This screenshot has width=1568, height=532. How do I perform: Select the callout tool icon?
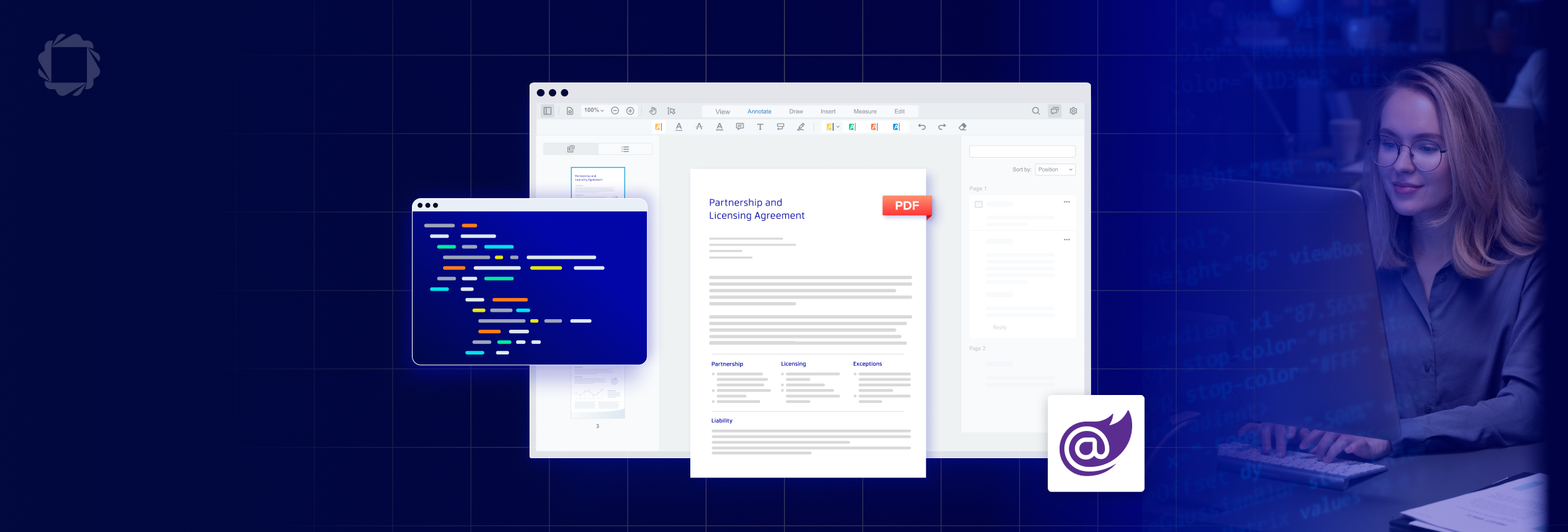tap(781, 127)
